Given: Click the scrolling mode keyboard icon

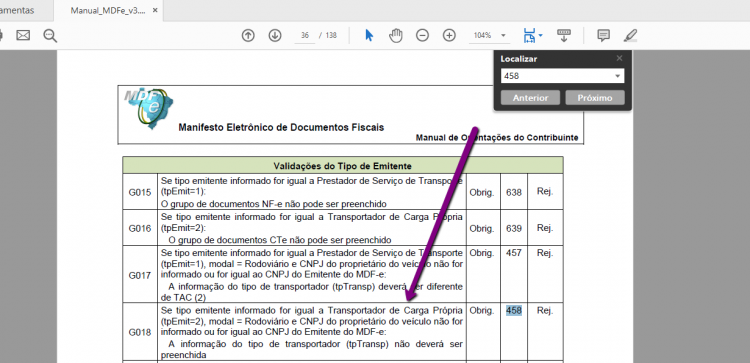Looking at the screenshot, I should tap(564, 35).
